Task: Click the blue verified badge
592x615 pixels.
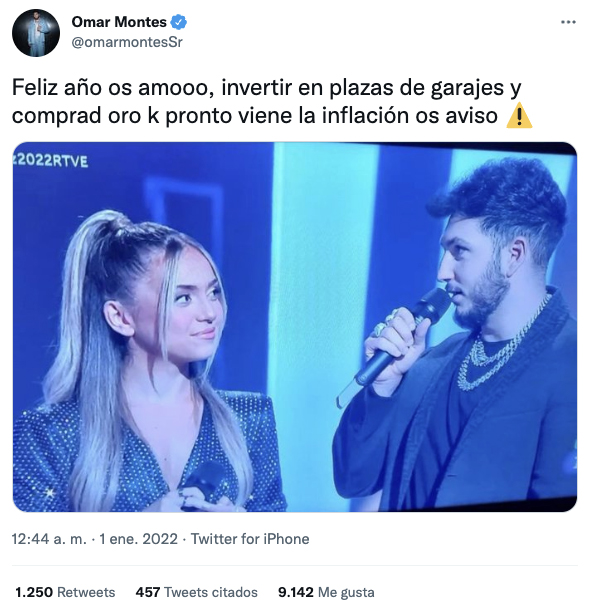Action: [x=179, y=22]
